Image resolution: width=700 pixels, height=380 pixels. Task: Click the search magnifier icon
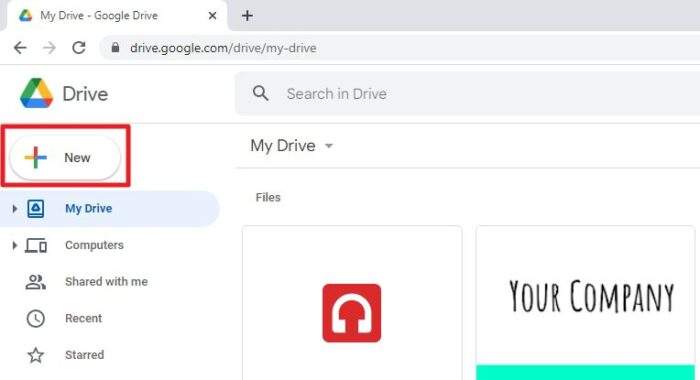click(x=260, y=93)
